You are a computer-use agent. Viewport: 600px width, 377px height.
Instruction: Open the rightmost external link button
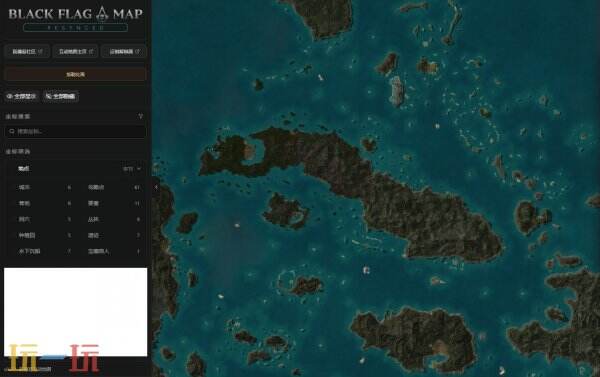(124, 51)
